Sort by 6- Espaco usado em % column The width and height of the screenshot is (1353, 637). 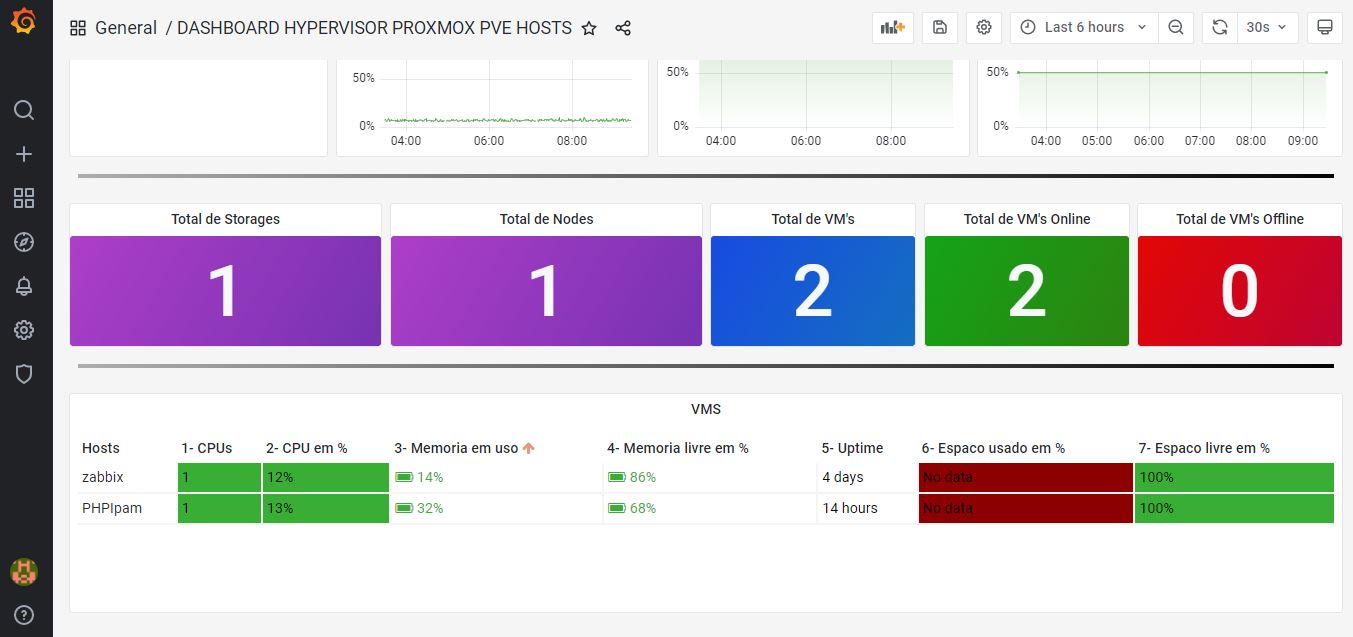(x=993, y=448)
